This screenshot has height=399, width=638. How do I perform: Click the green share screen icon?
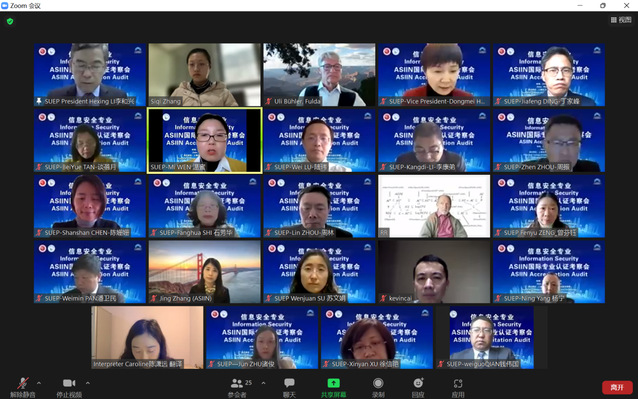click(x=334, y=383)
